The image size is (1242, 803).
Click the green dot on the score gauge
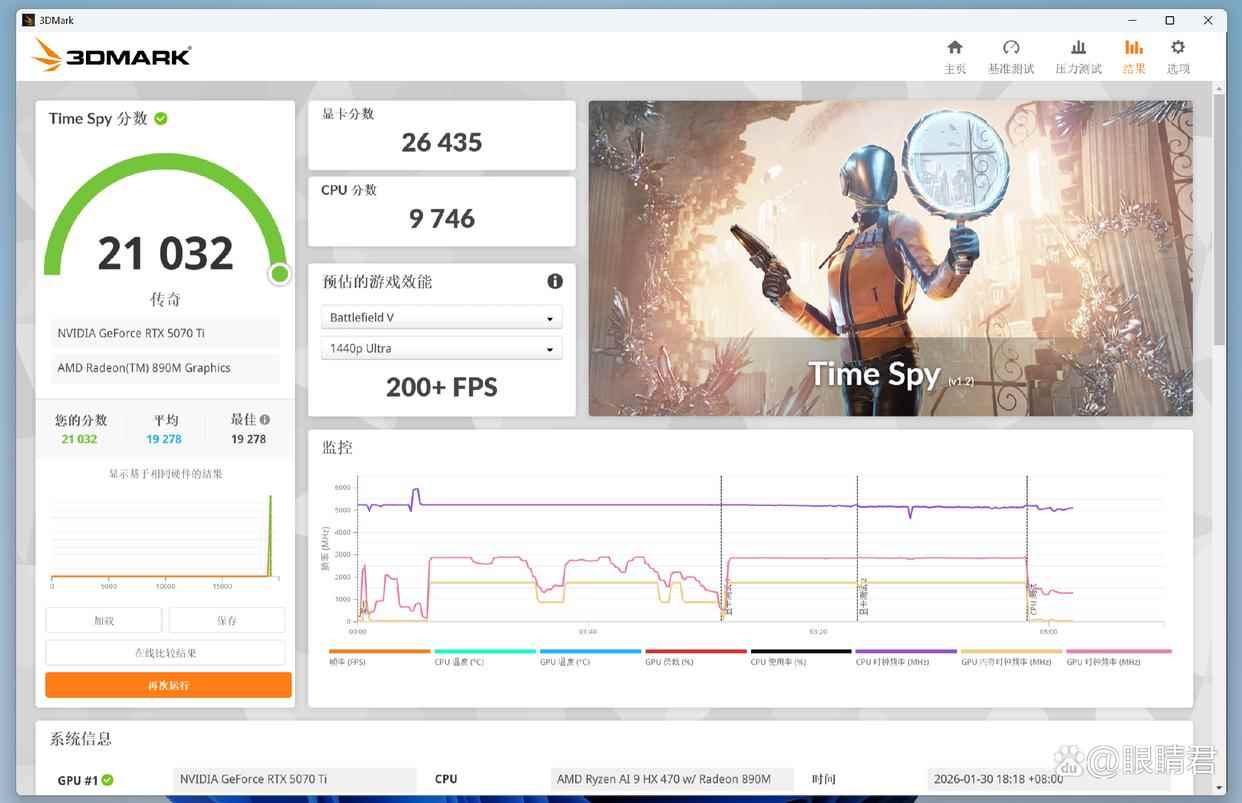279,273
